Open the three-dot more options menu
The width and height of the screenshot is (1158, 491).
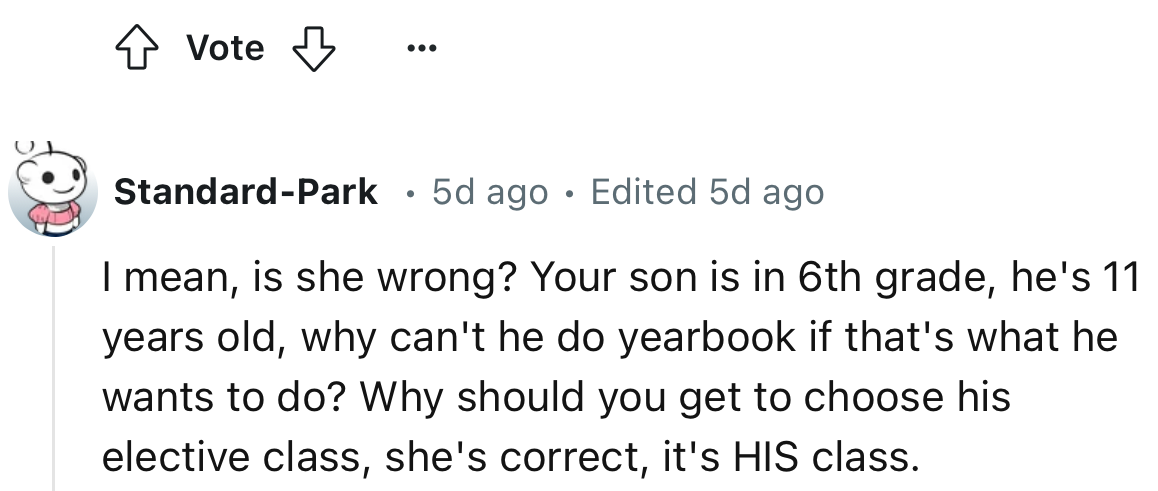tap(420, 48)
